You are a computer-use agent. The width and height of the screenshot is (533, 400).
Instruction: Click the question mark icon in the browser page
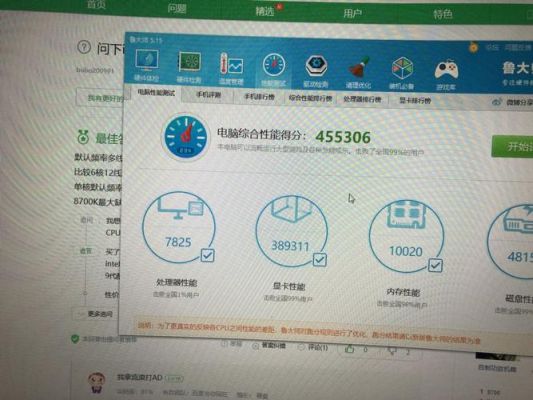click(84, 47)
